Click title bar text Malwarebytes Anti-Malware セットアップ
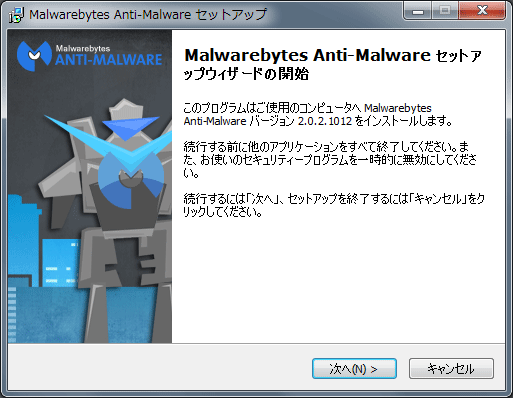This screenshot has width=513, height=398. coord(148,15)
